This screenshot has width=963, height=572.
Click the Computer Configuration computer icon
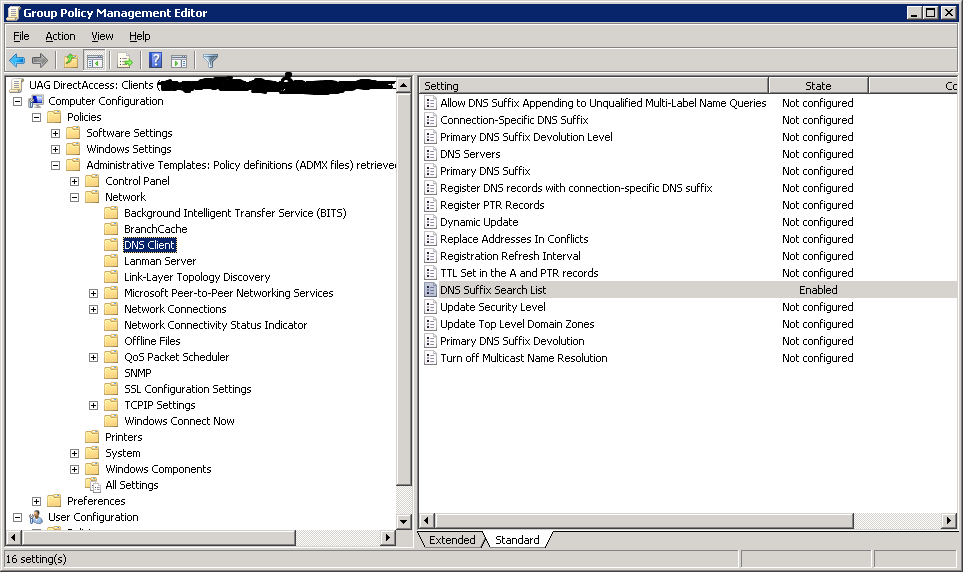click(x=36, y=101)
